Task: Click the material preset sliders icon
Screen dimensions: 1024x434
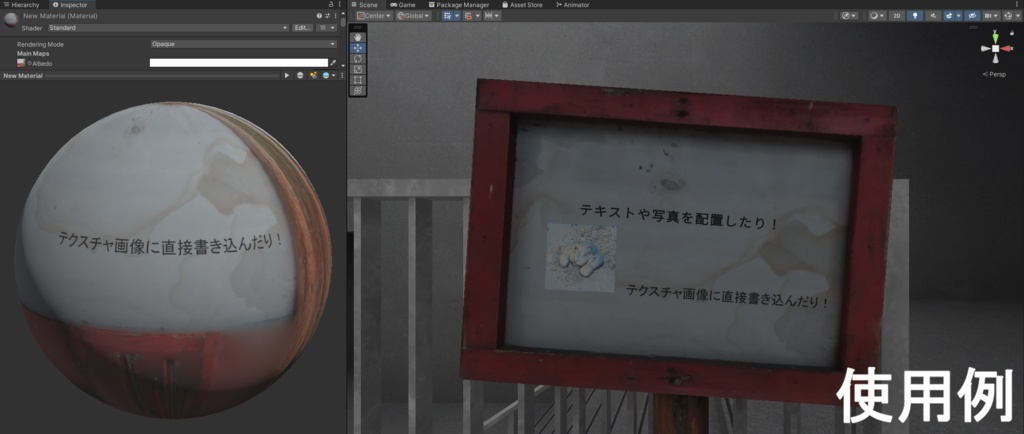Action: (327, 15)
